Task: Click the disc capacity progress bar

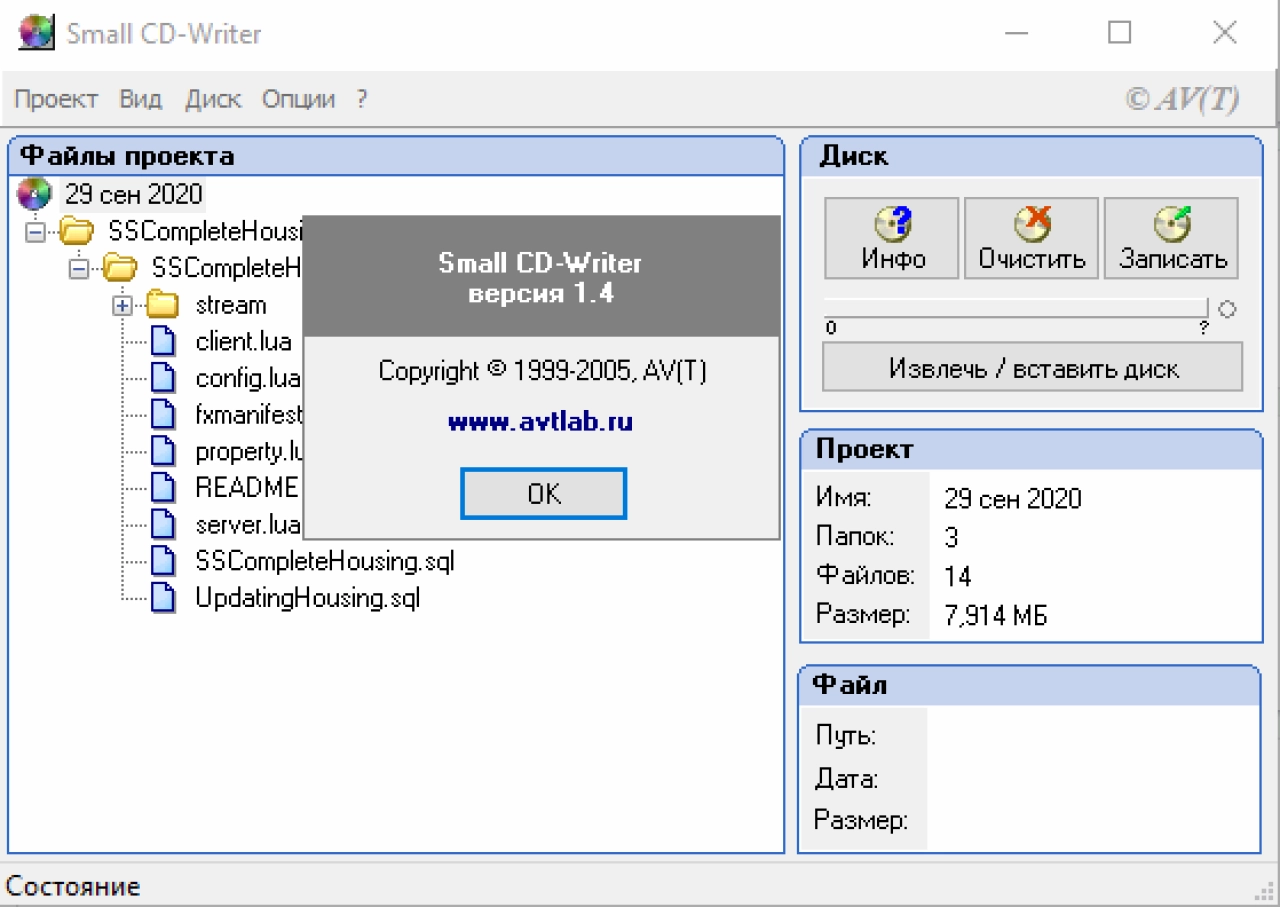Action: click(1016, 307)
